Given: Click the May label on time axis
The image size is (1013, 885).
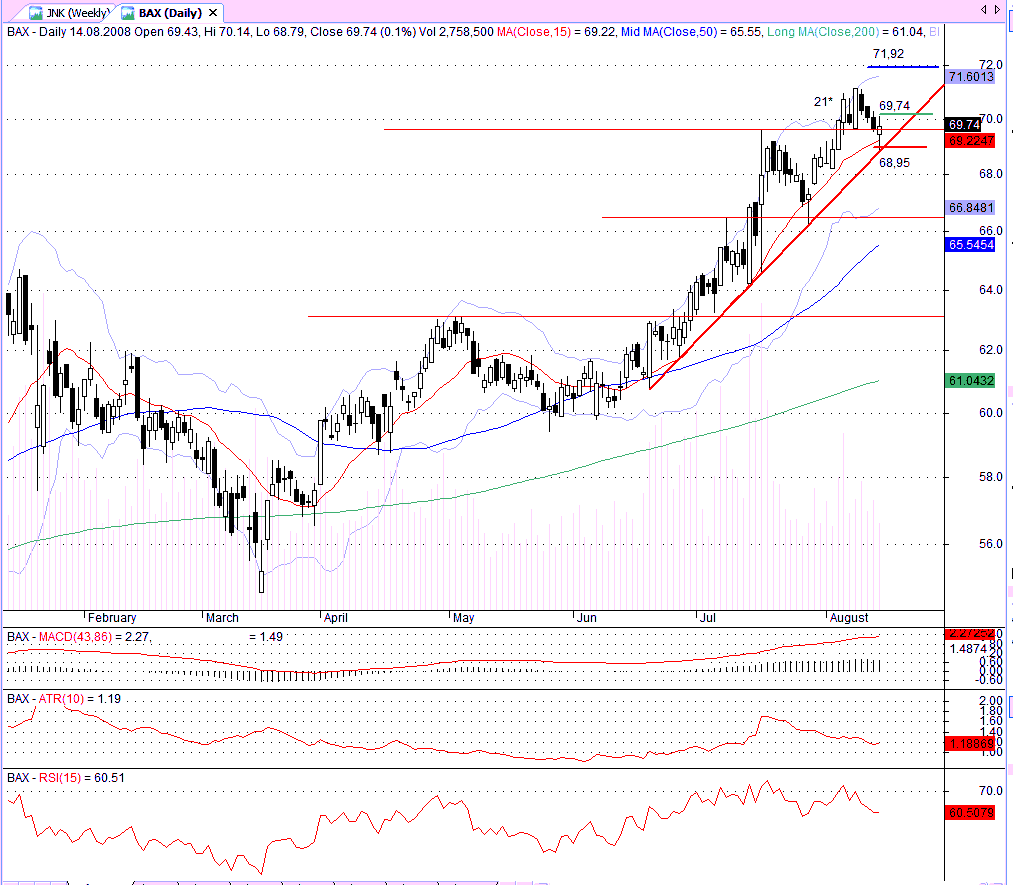Looking at the screenshot, I should click(x=463, y=618).
